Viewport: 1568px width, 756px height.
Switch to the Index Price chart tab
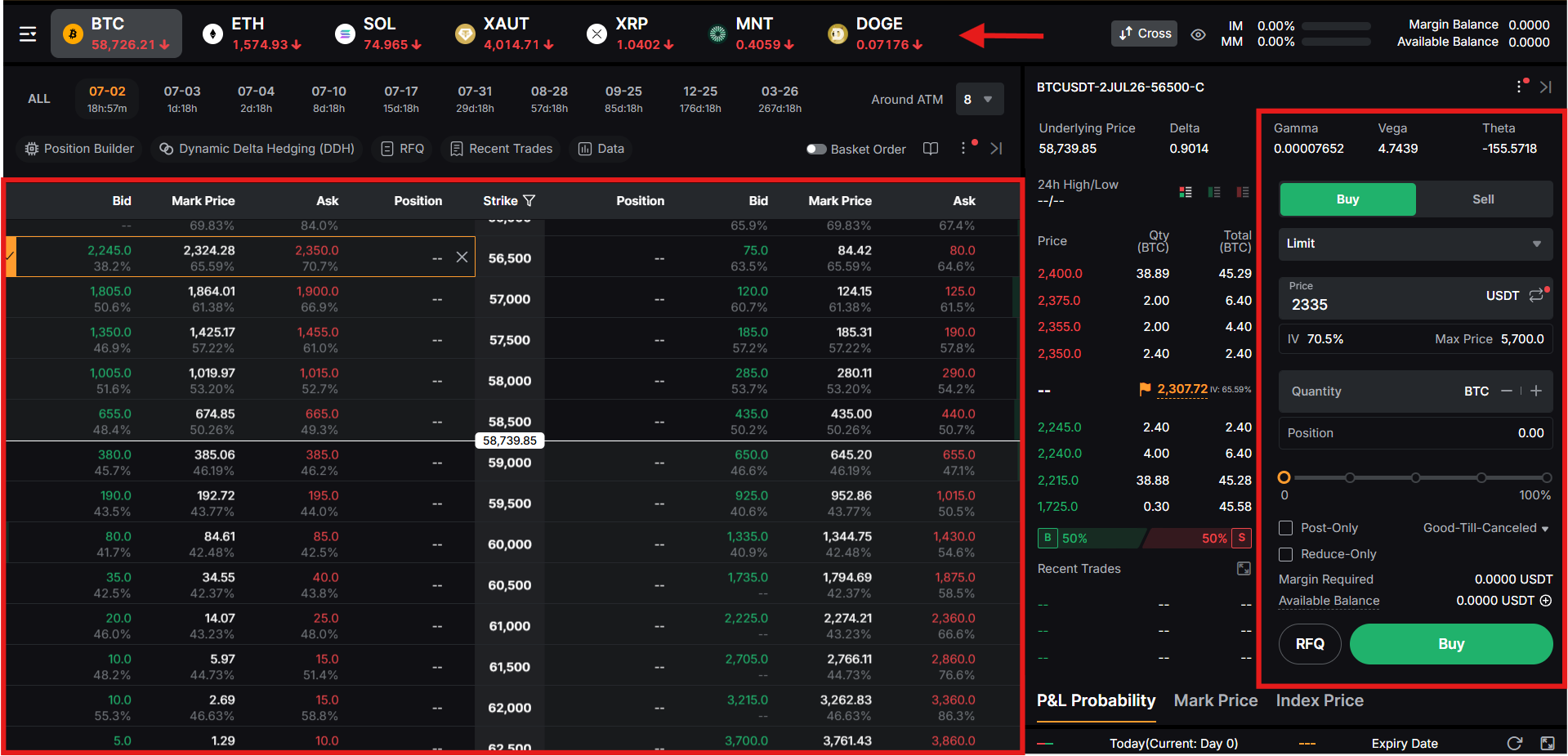click(x=1320, y=700)
